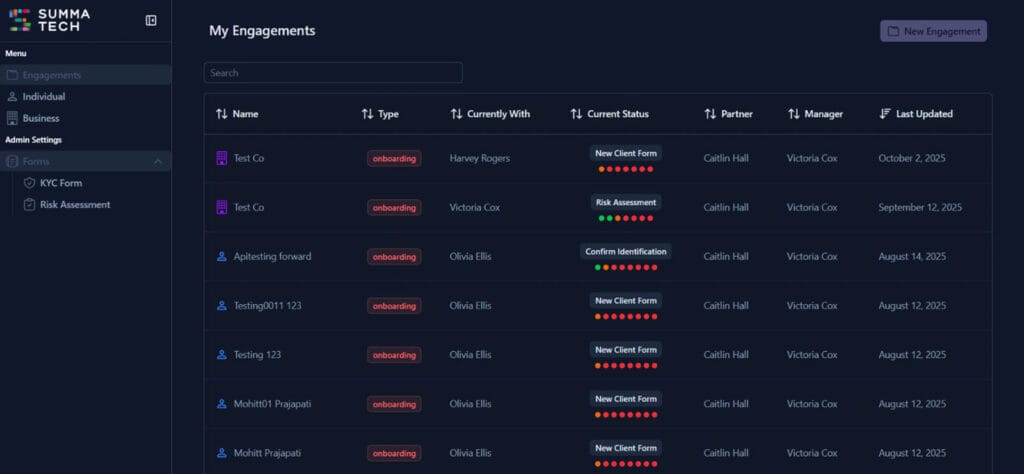Screen dimensions: 1024x474
Task: Click the Summa Tech logo
Action: [50, 20]
